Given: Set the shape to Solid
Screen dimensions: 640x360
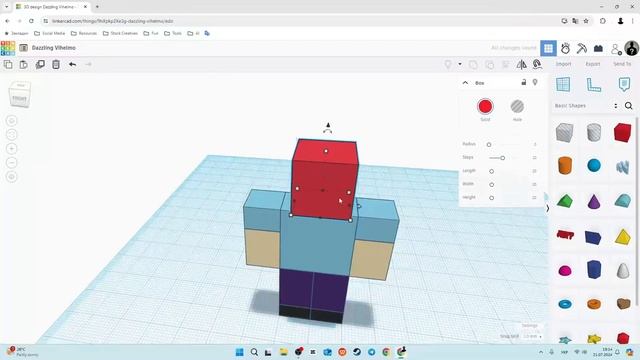Looking at the screenshot, I should (485, 107).
